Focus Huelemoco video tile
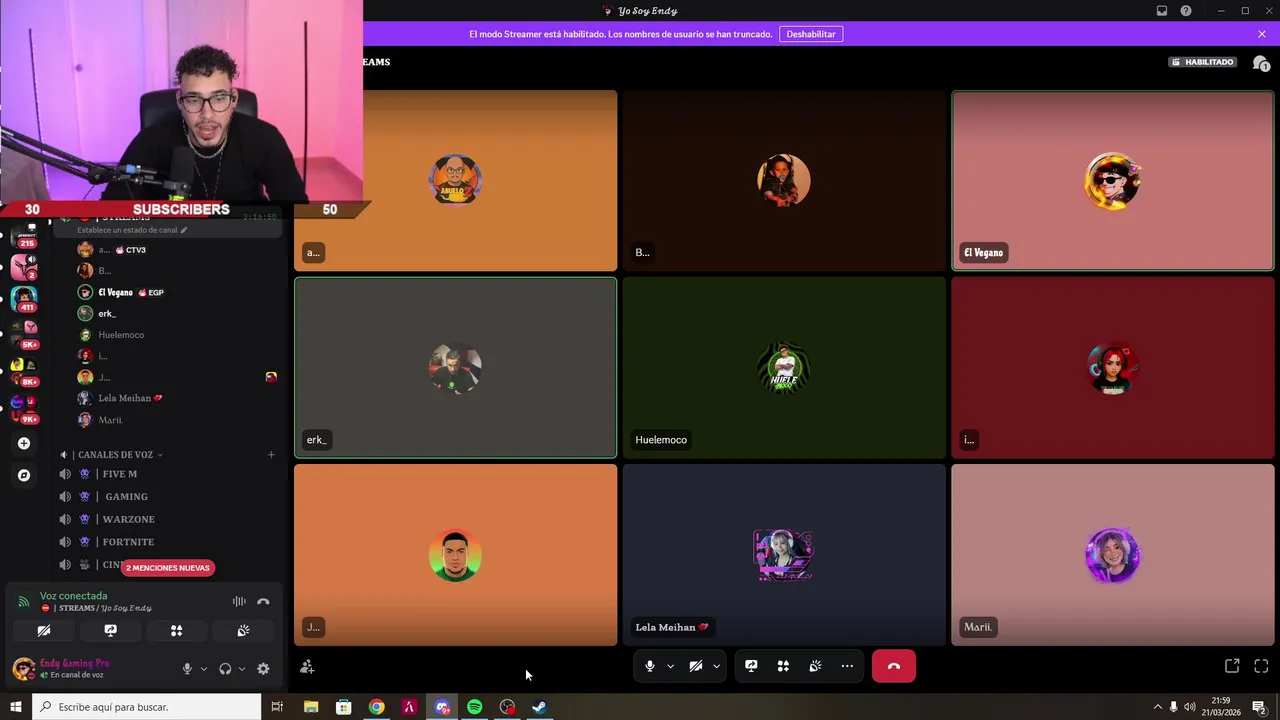The image size is (1280, 720). [784, 368]
